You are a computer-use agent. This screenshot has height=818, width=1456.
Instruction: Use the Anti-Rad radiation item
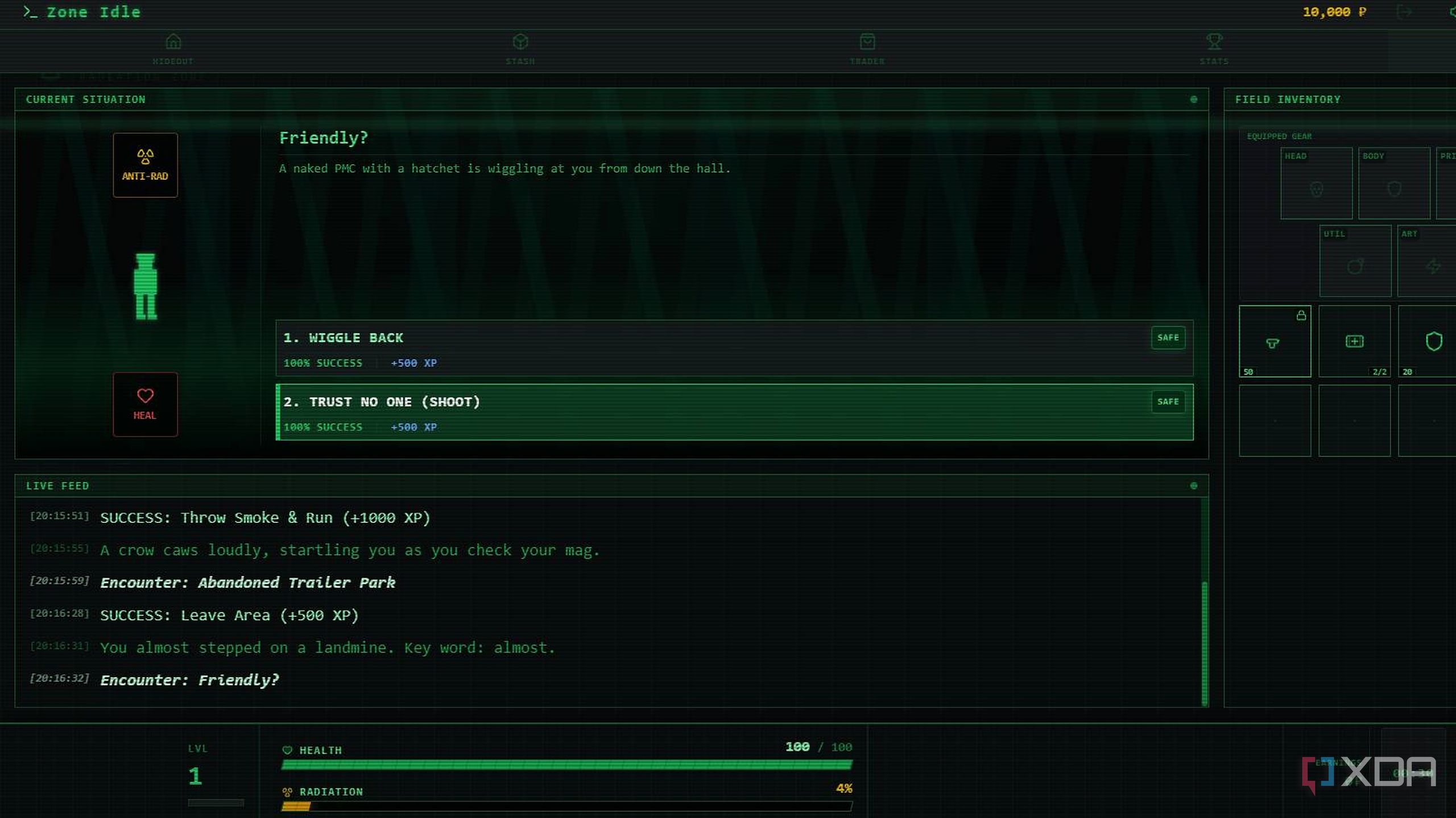point(145,165)
